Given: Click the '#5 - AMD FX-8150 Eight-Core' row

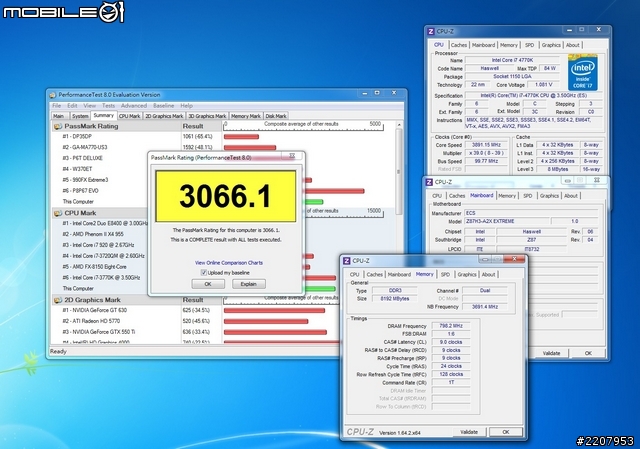Looking at the screenshot, I should 94,267.
